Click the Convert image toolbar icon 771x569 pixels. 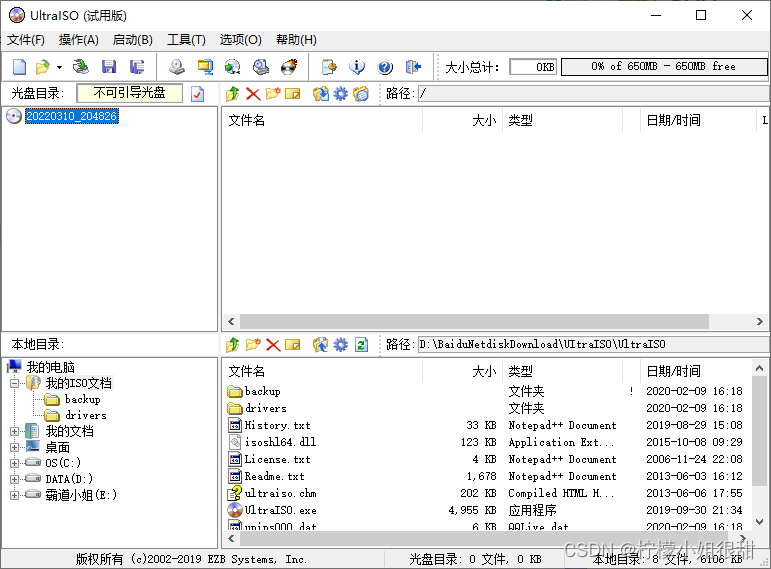coord(233,67)
